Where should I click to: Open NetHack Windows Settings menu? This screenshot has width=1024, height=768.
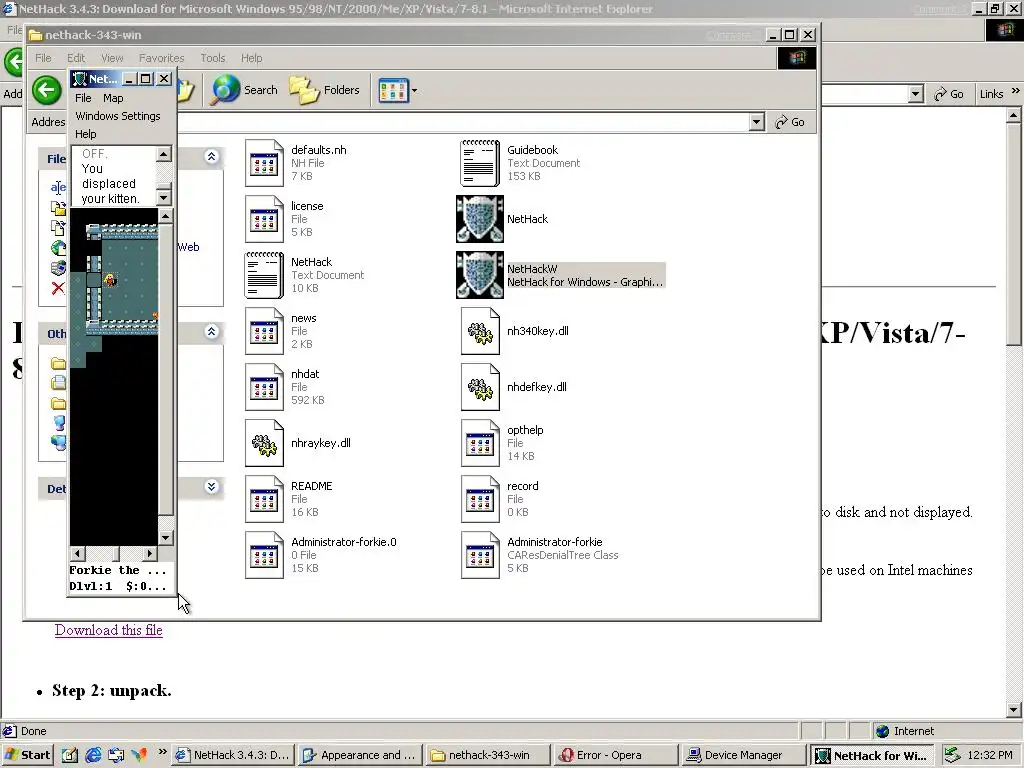[118, 116]
